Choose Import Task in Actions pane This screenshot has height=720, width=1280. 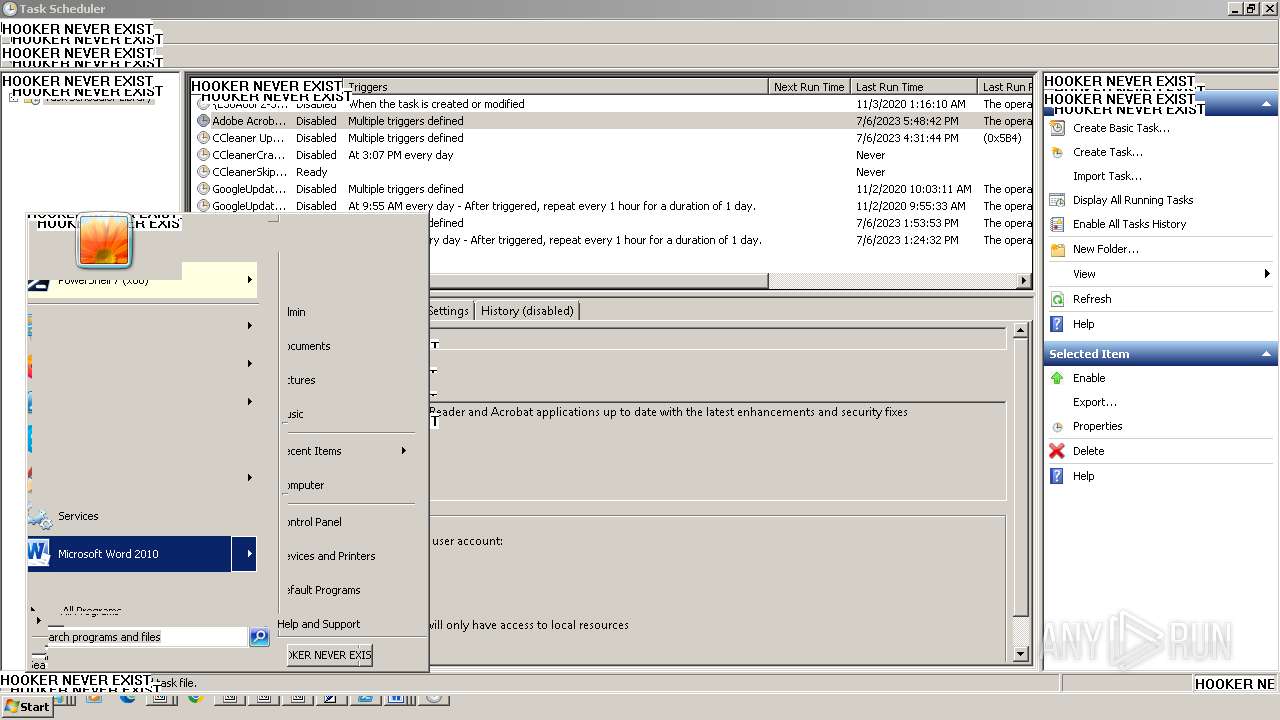pyautogui.click(x=1107, y=176)
